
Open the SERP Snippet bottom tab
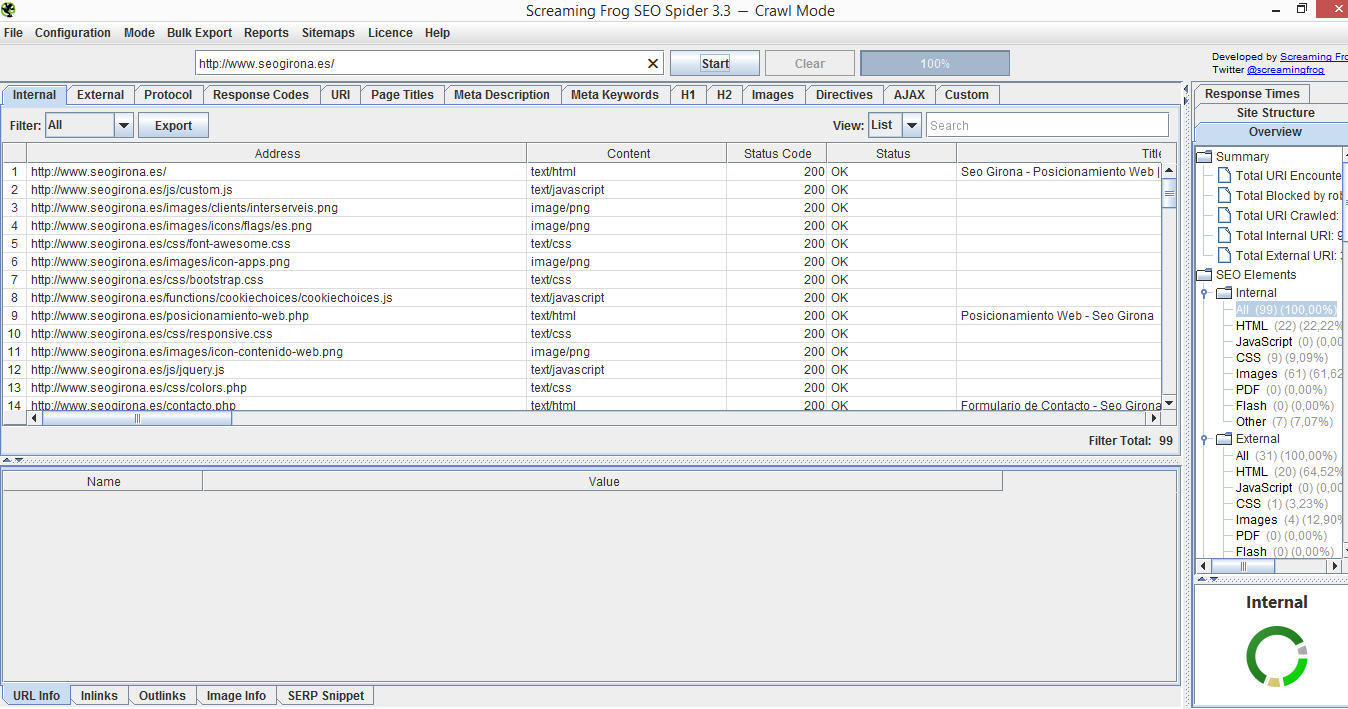point(326,695)
